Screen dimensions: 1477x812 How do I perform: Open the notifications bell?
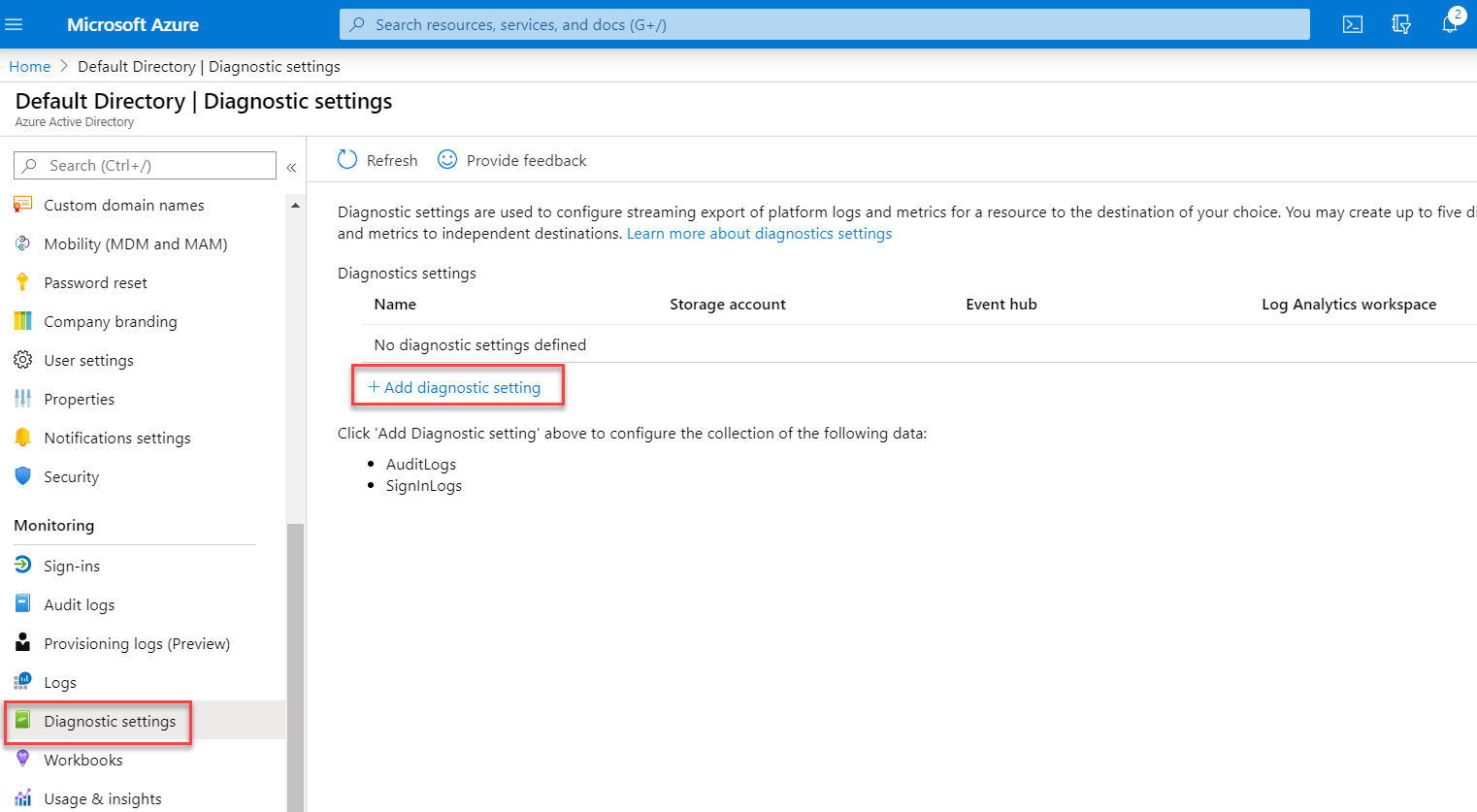click(x=1450, y=24)
